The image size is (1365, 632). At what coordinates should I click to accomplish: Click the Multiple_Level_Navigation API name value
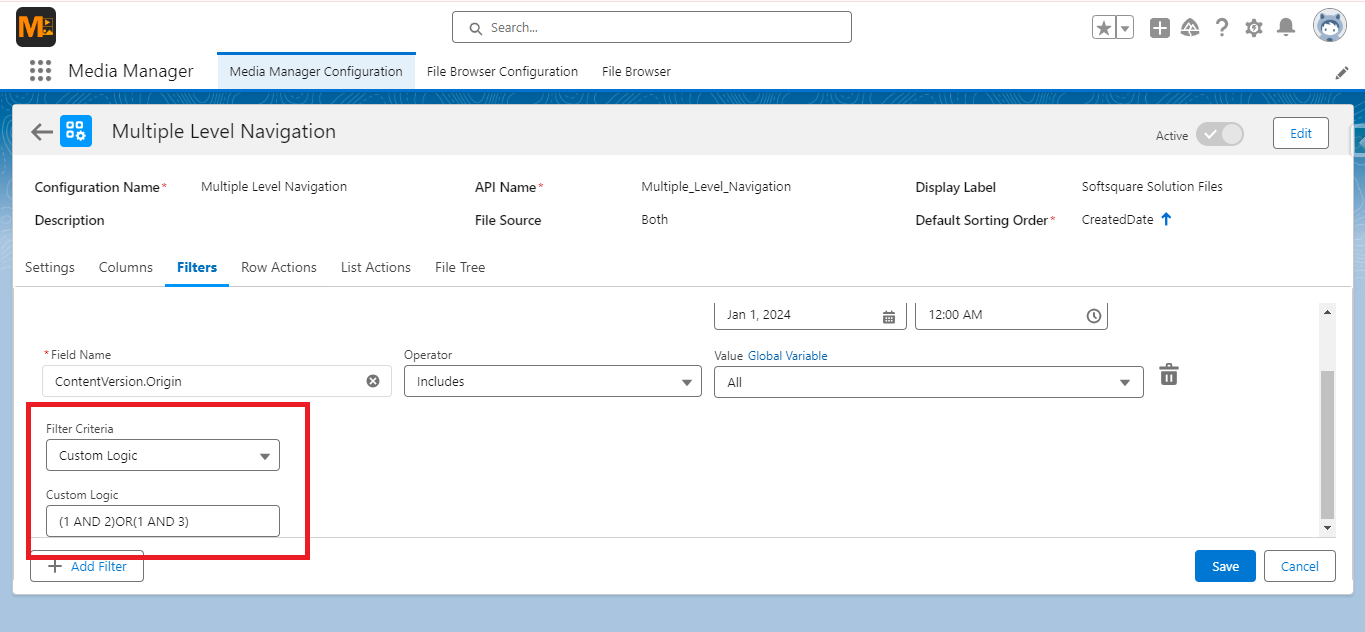[x=716, y=187]
